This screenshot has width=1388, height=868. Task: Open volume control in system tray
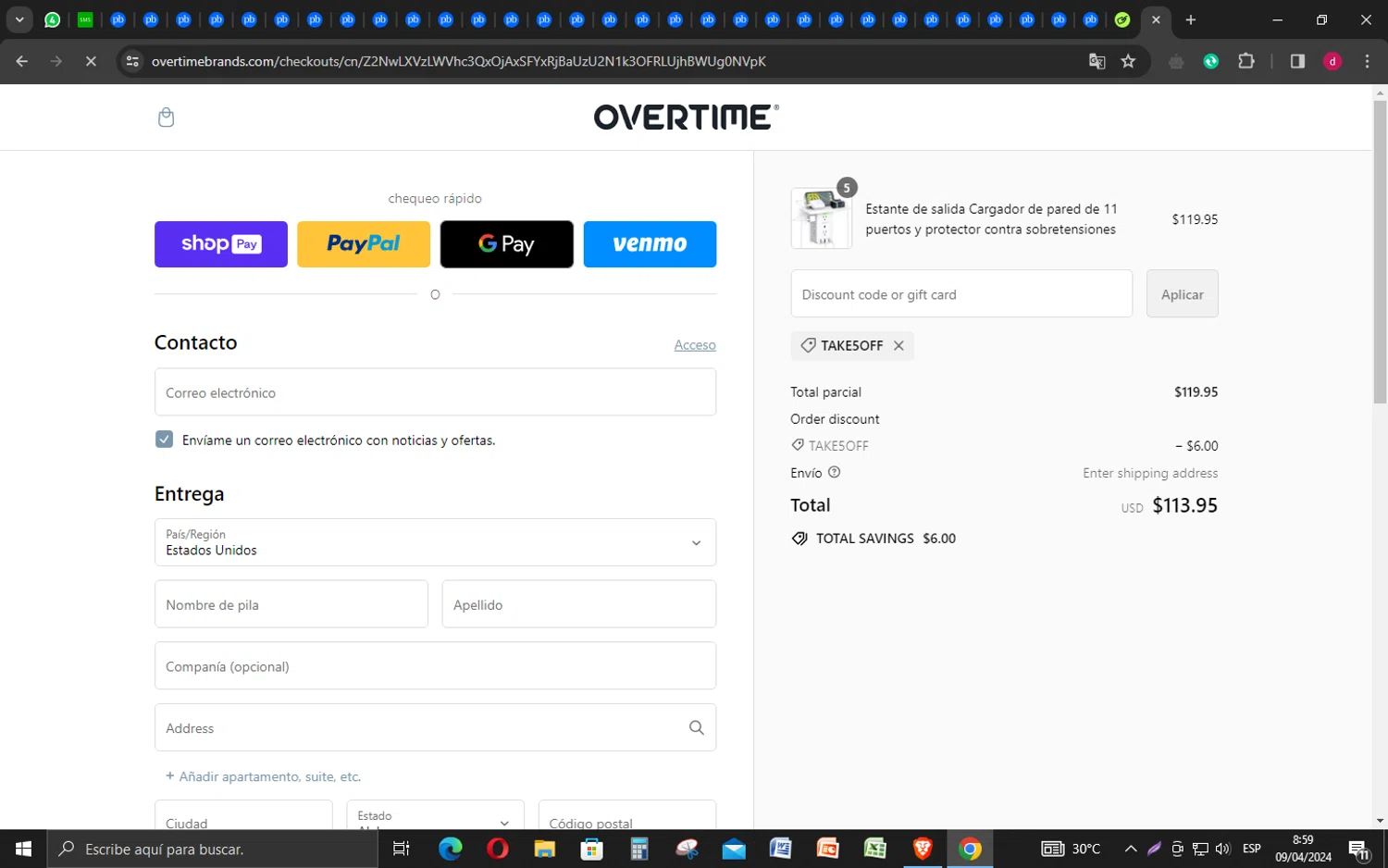click(x=1223, y=849)
